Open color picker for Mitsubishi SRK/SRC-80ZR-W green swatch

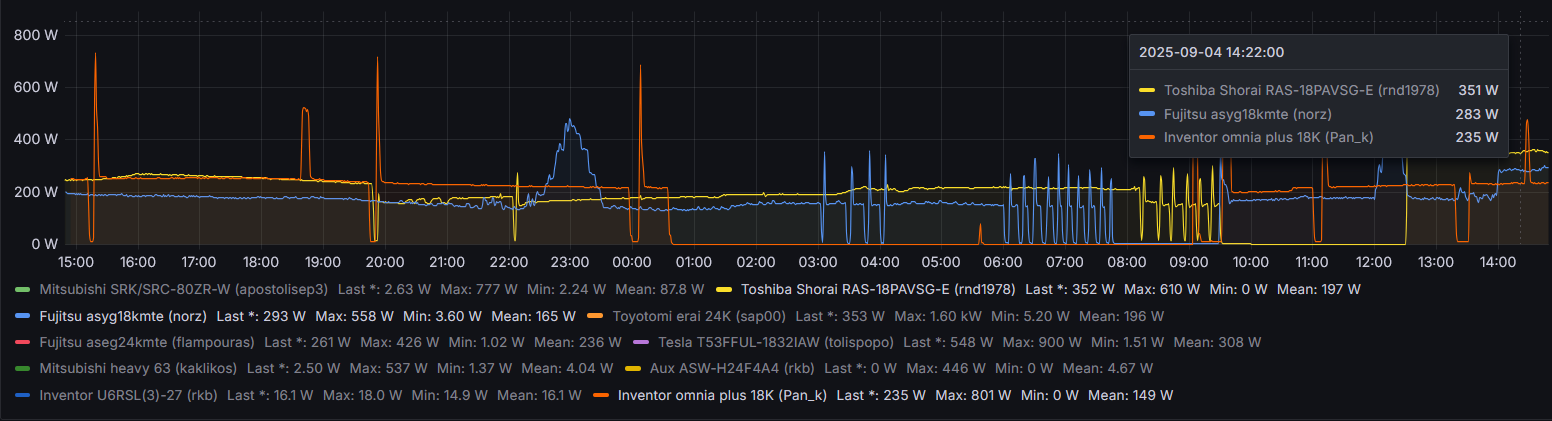pyautogui.click(x=23, y=290)
